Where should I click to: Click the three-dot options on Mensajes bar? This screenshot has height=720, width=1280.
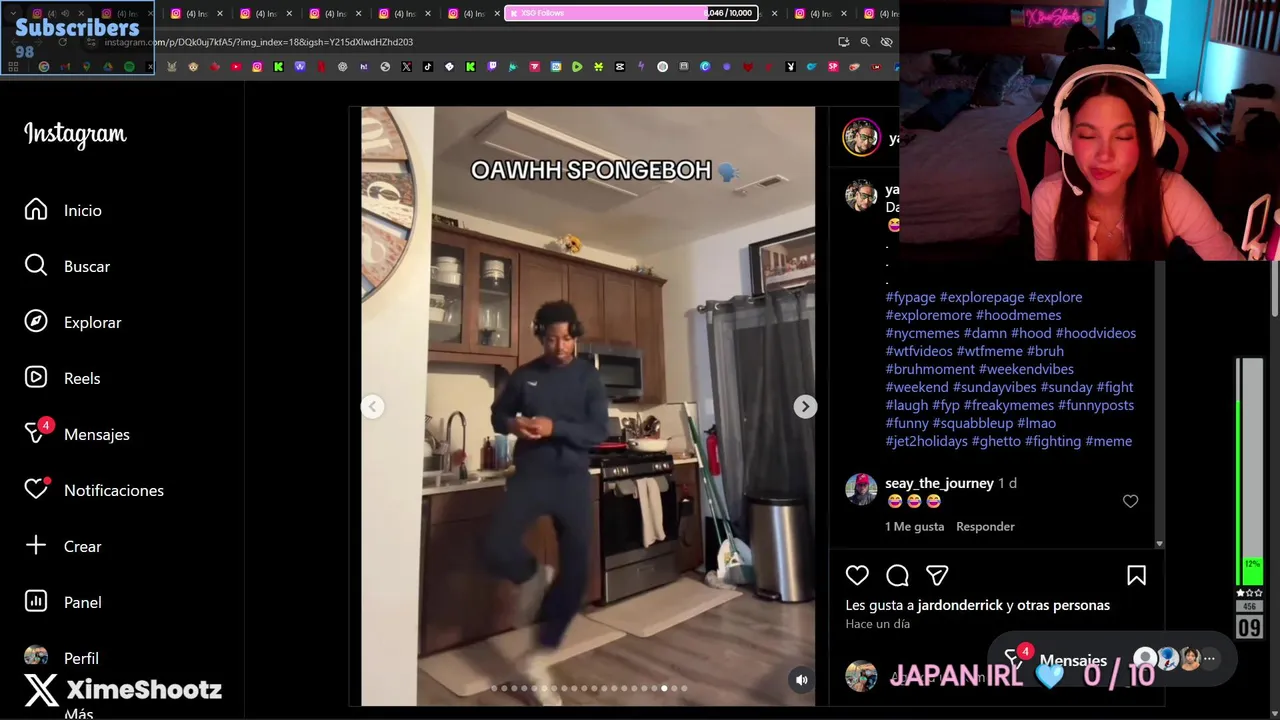(x=1209, y=659)
